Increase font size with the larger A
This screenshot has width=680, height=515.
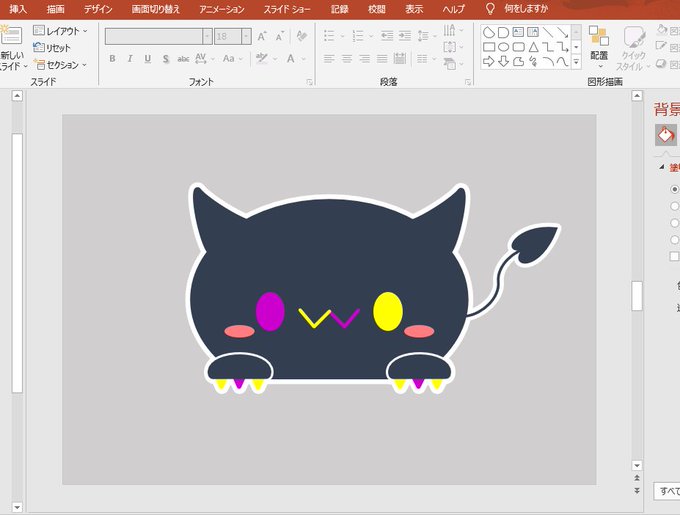(x=262, y=36)
